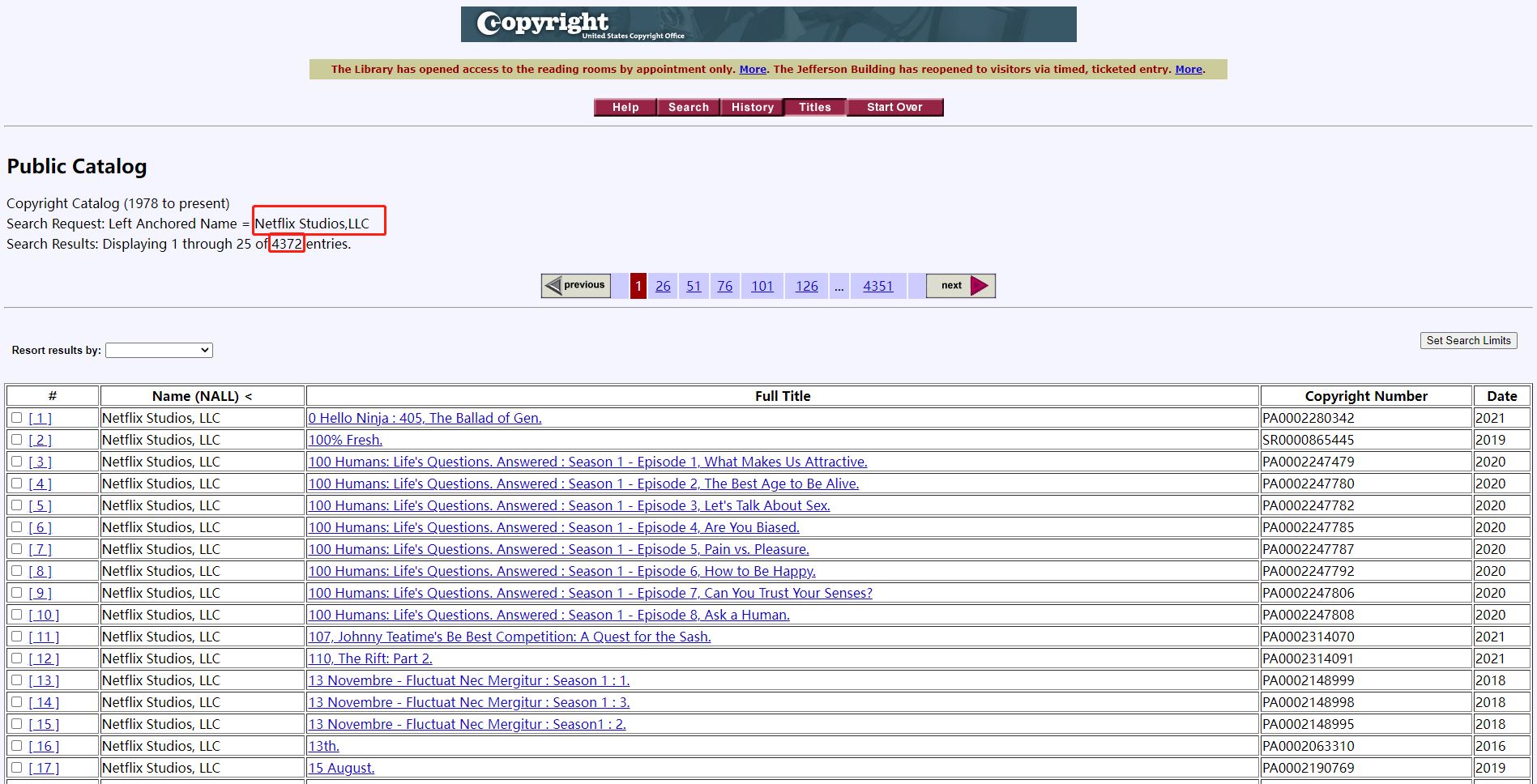Open entry number [ 11 ] link
The width and height of the screenshot is (1537, 784).
pos(44,637)
